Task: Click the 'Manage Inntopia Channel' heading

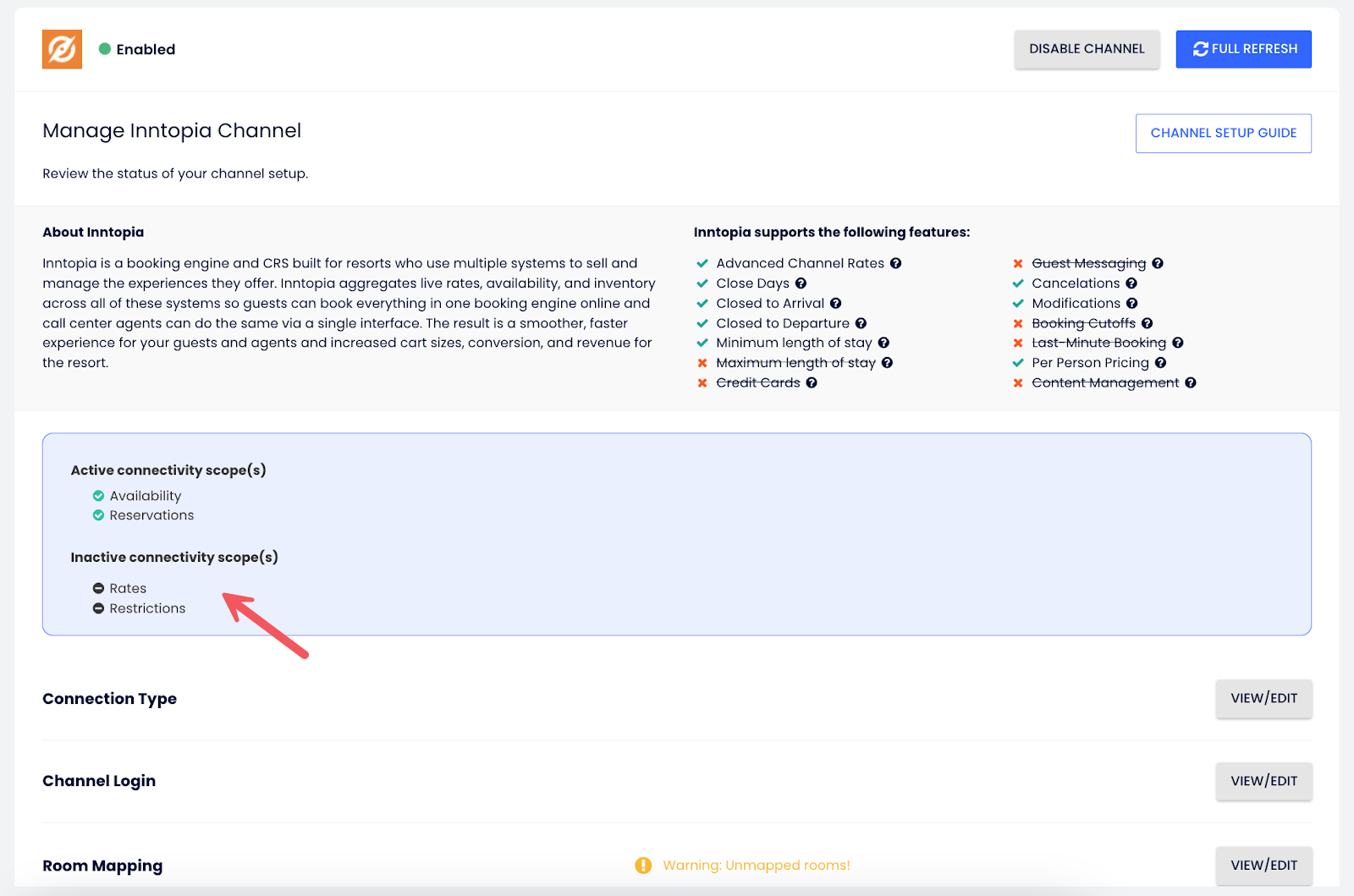Action: point(172,130)
